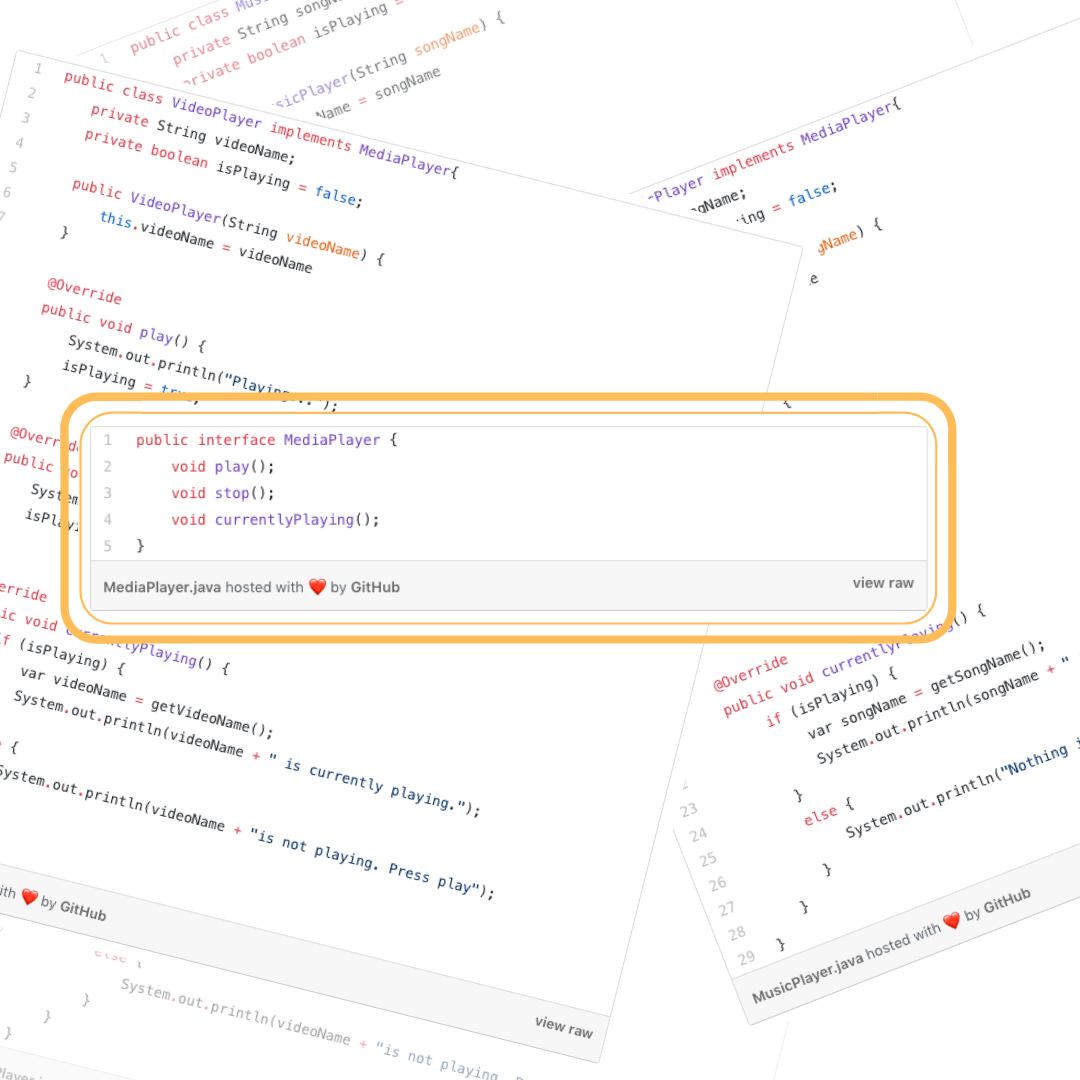The width and height of the screenshot is (1080, 1080).
Task: Click line number 23 in MusicPlayer gist
Action: 689,810
